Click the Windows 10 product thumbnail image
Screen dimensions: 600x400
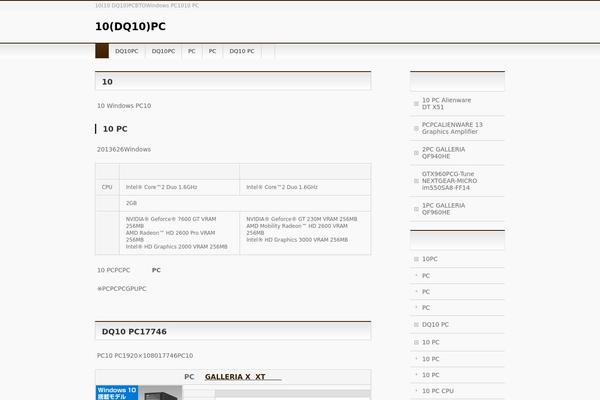(139, 393)
